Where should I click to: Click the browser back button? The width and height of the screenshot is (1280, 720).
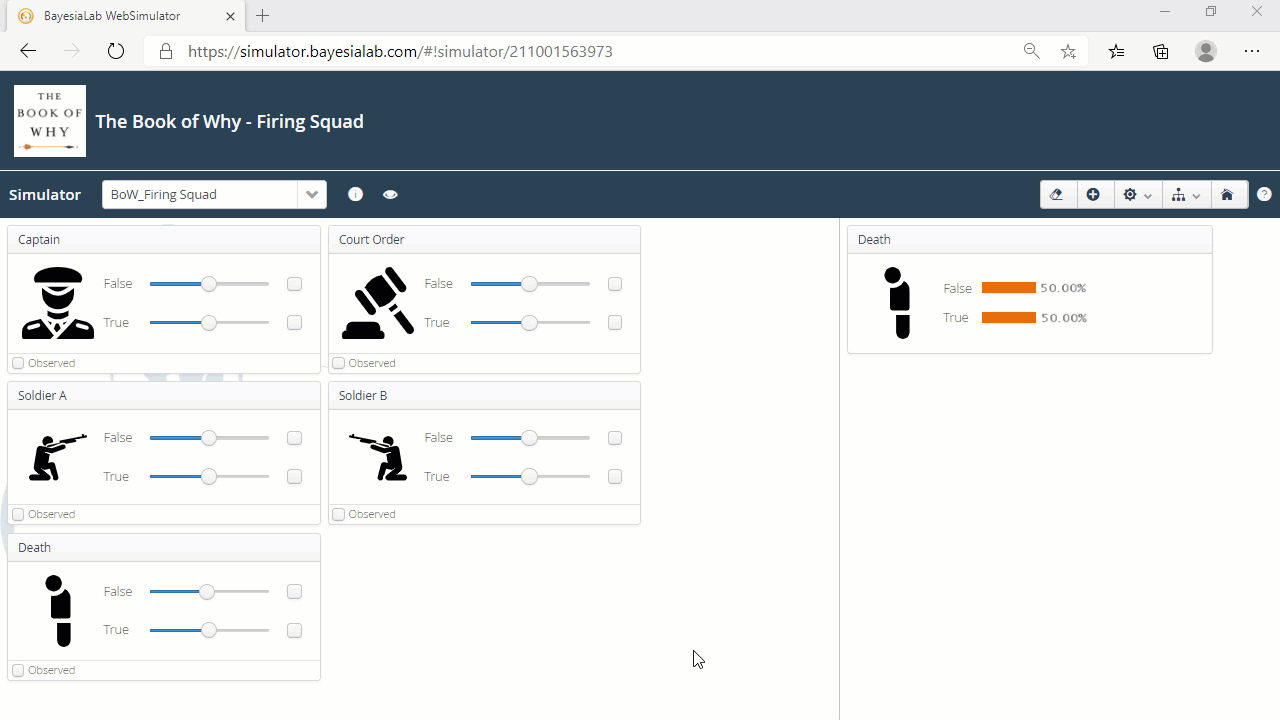click(27, 50)
